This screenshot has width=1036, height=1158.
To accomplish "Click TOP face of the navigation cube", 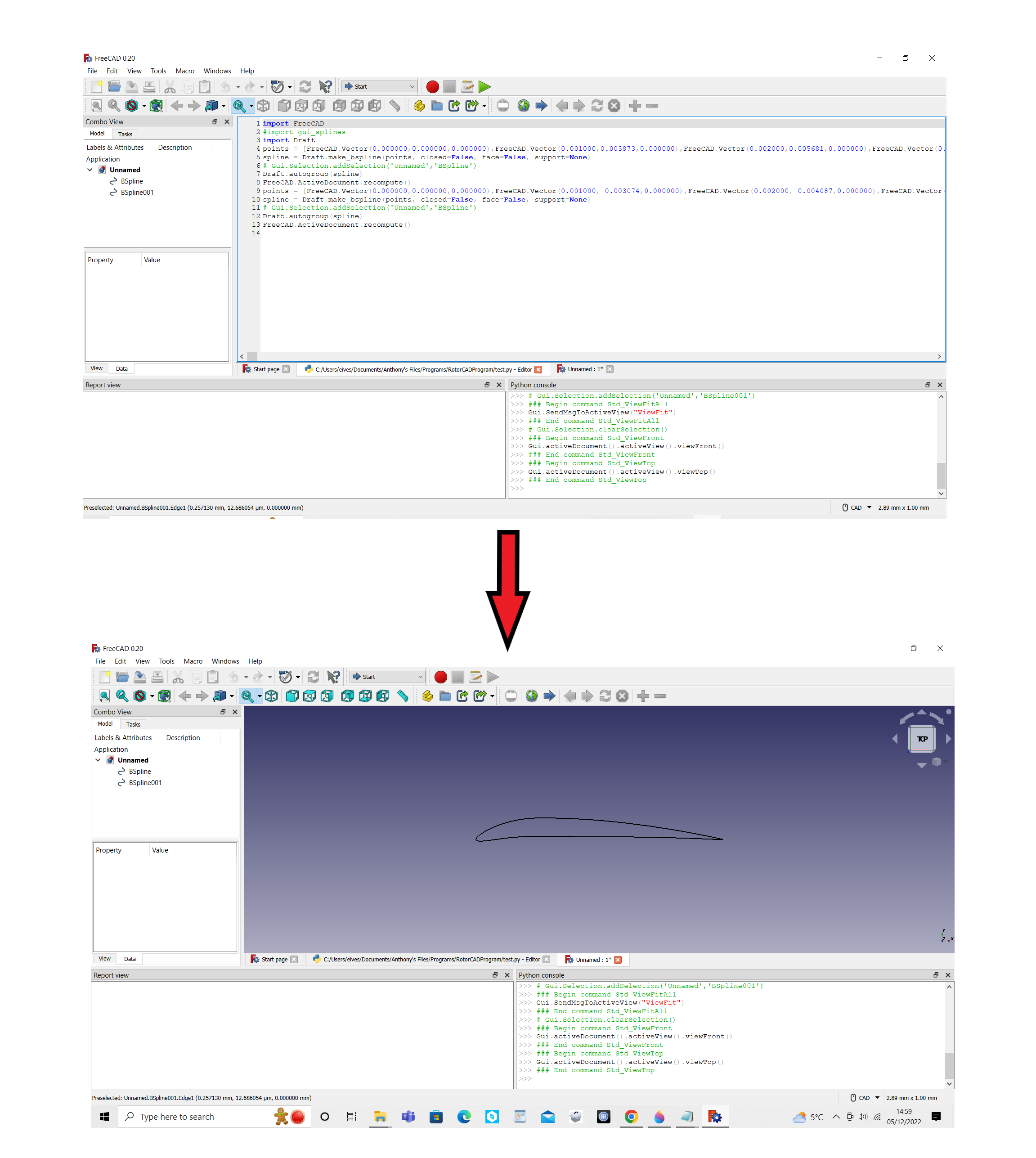I will (922, 738).
